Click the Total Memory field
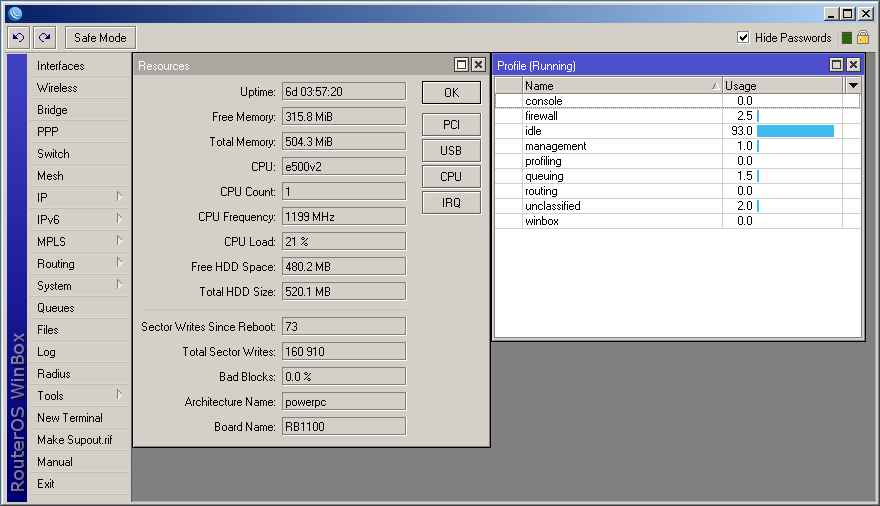 [343, 141]
